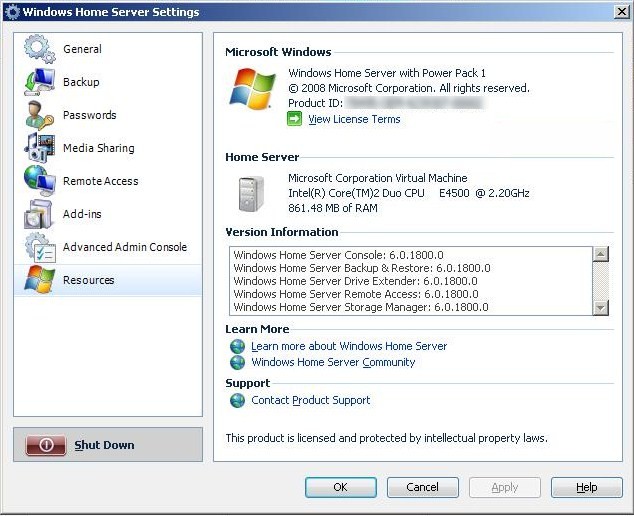This screenshot has height=516, width=634.
Task: Select the Add-ins box icon
Action: 39,214
